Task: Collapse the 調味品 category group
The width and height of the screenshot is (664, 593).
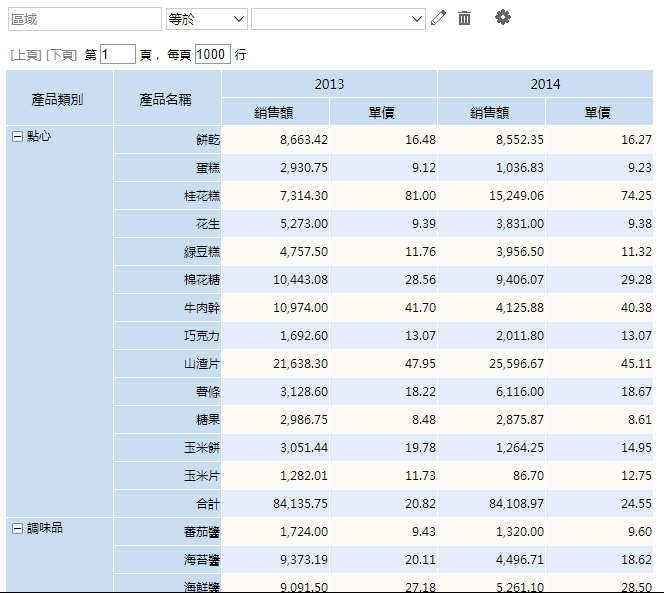Action: (x=17, y=528)
